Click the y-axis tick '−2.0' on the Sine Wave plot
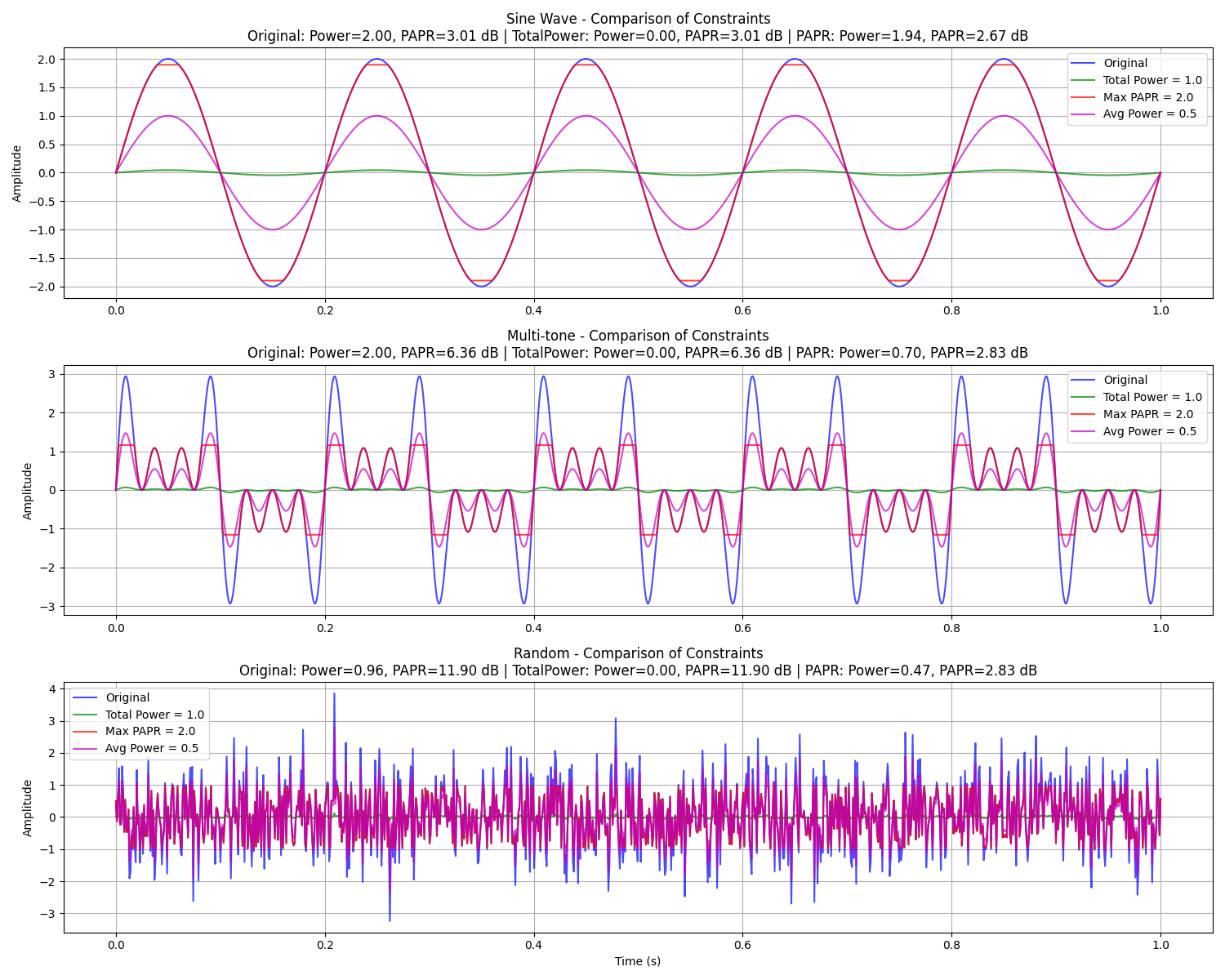Image resolution: width=1225 pixels, height=980 pixels. pyautogui.click(x=44, y=287)
